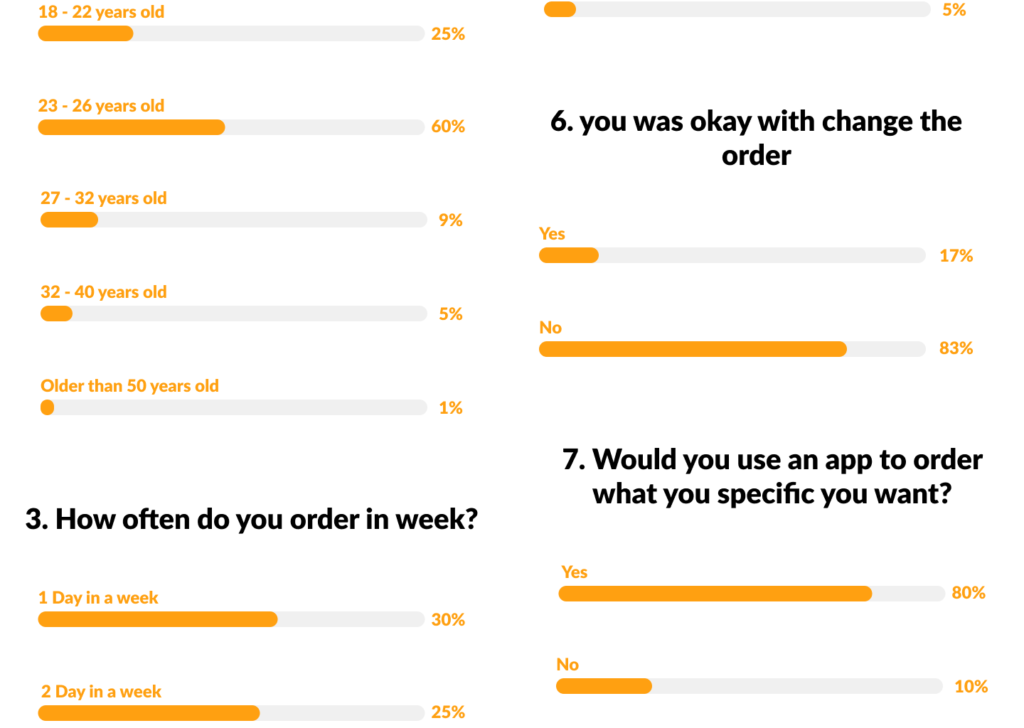Screen dimensions: 1024x728
Task: Click the question 7 app order heading
Action: (x=772, y=476)
